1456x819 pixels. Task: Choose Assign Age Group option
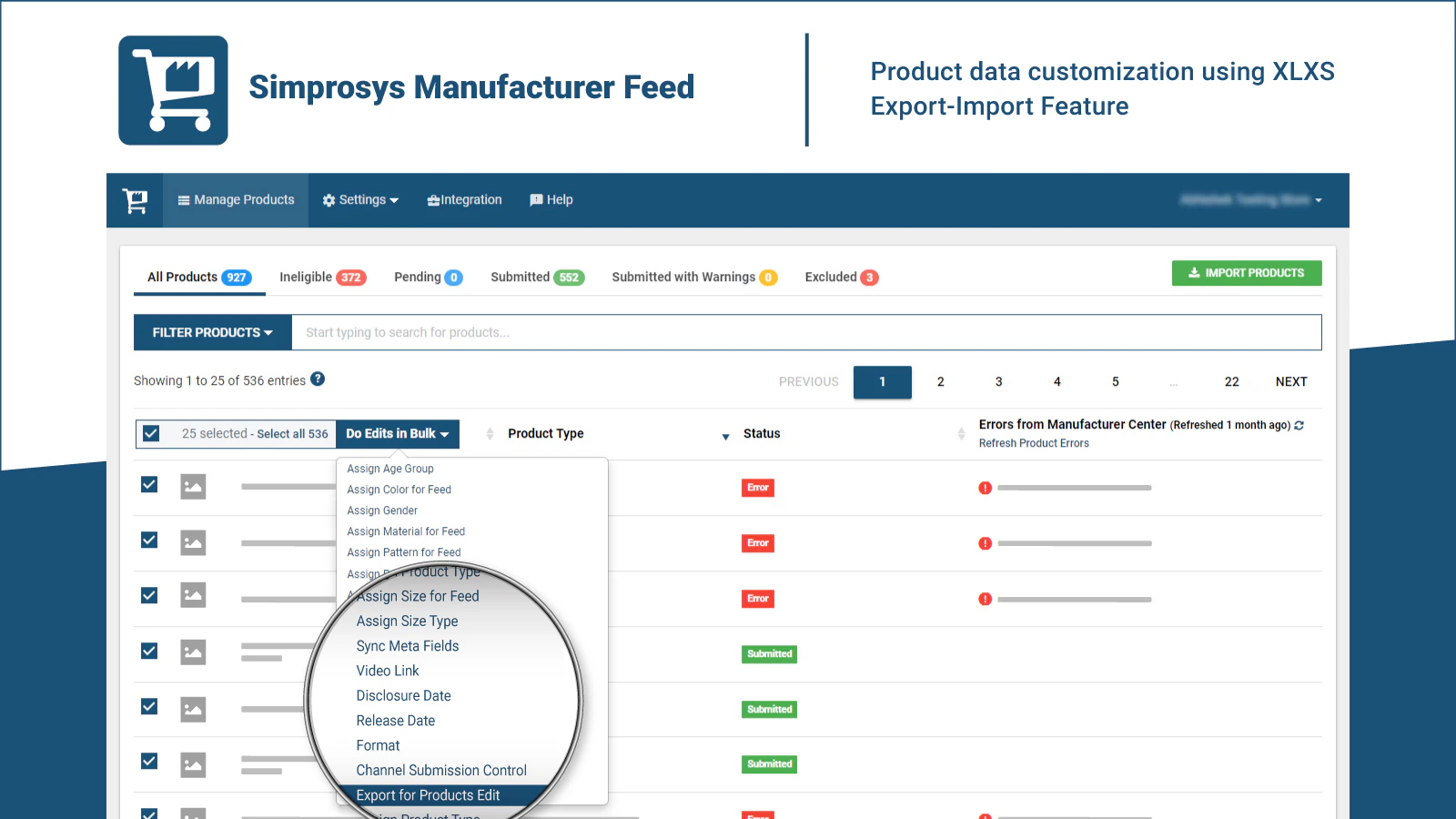click(390, 469)
